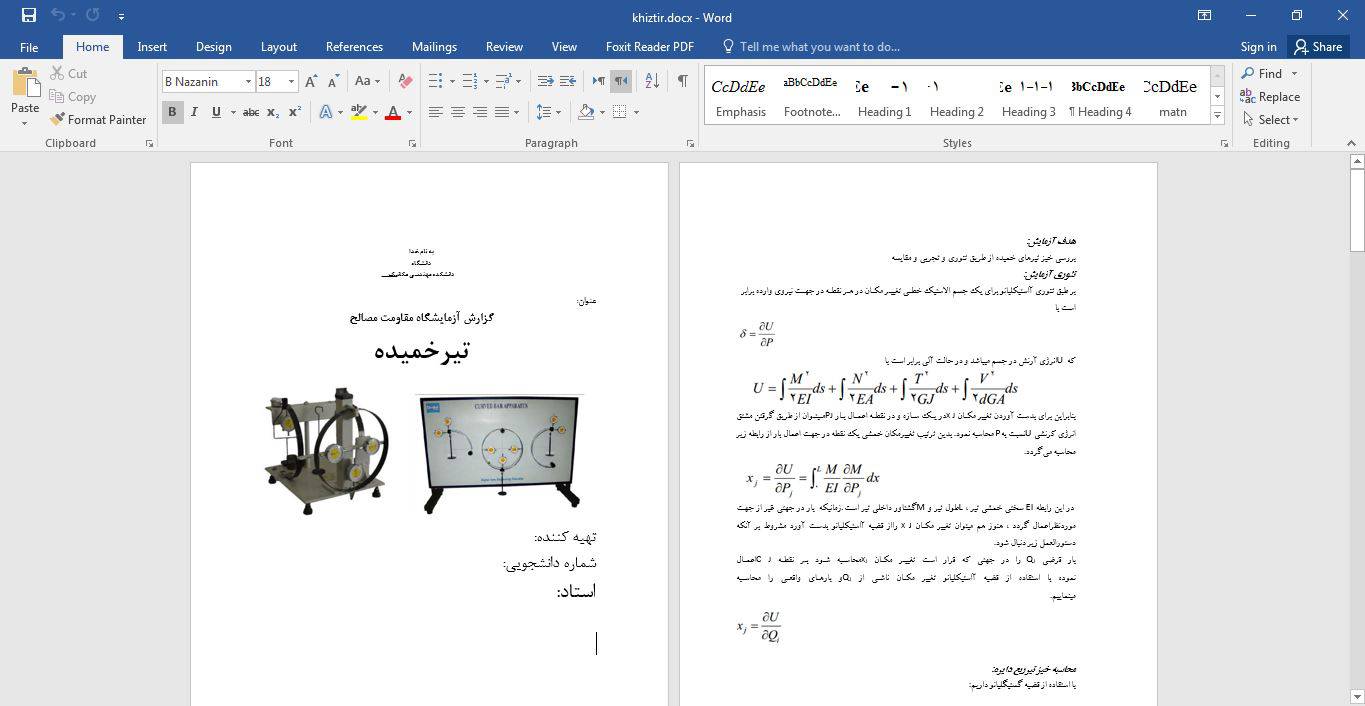Image resolution: width=1365 pixels, height=706 pixels.
Task: Switch to the Insert ribbon tab
Action: pyautogui.click(x=152, y=47)
